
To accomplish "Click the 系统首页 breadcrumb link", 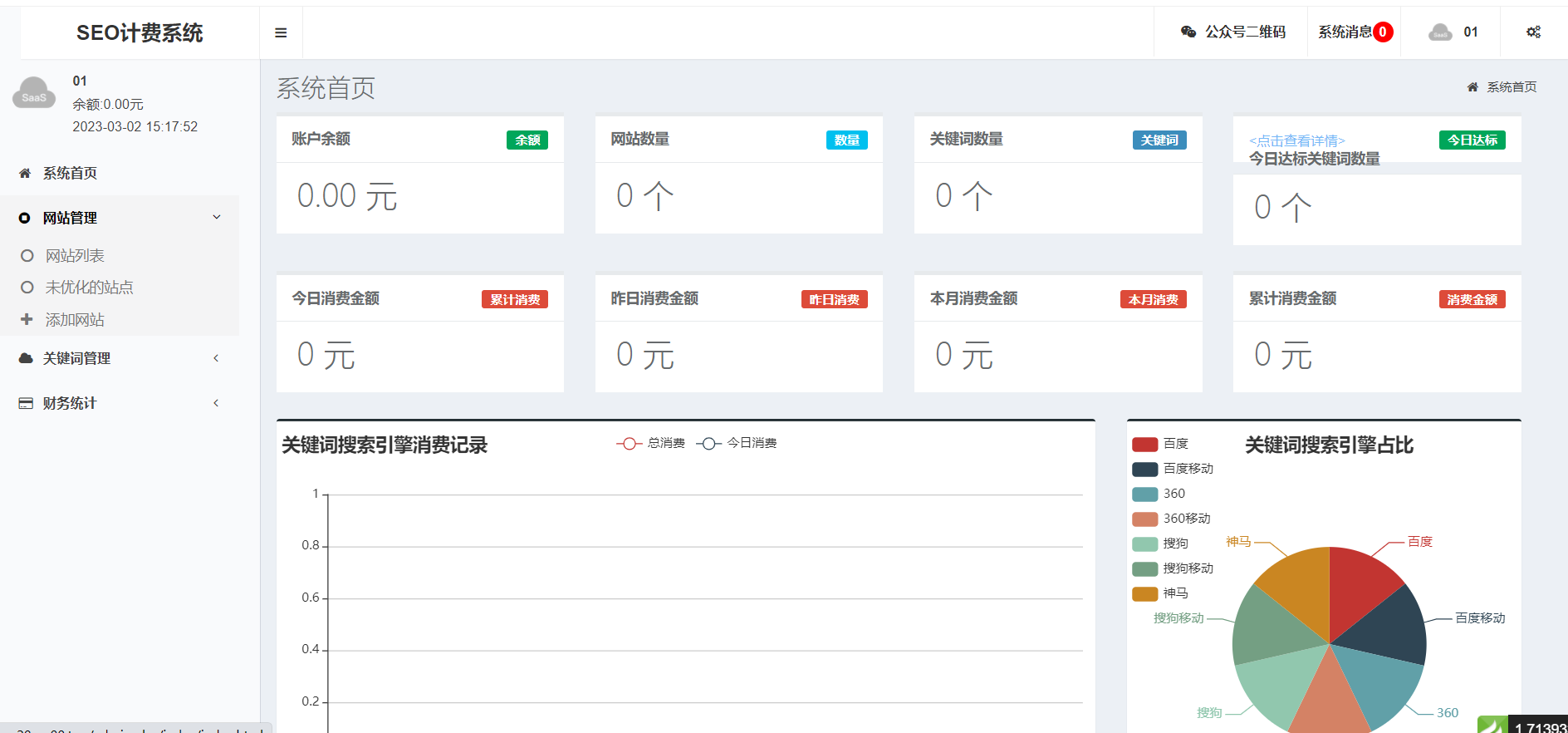I will click(x=1512, y=86).
